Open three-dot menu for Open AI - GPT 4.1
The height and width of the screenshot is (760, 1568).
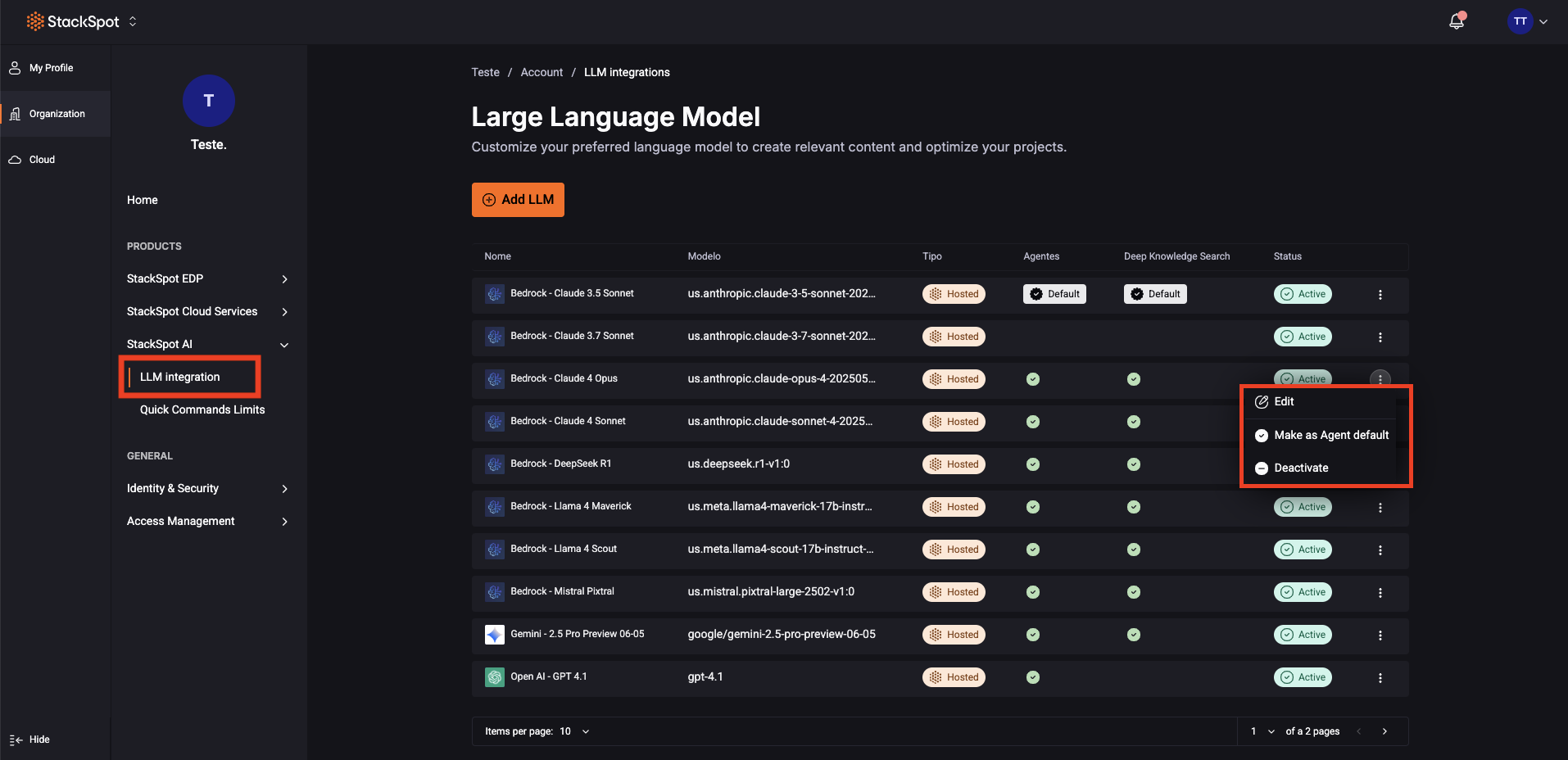1380,678
